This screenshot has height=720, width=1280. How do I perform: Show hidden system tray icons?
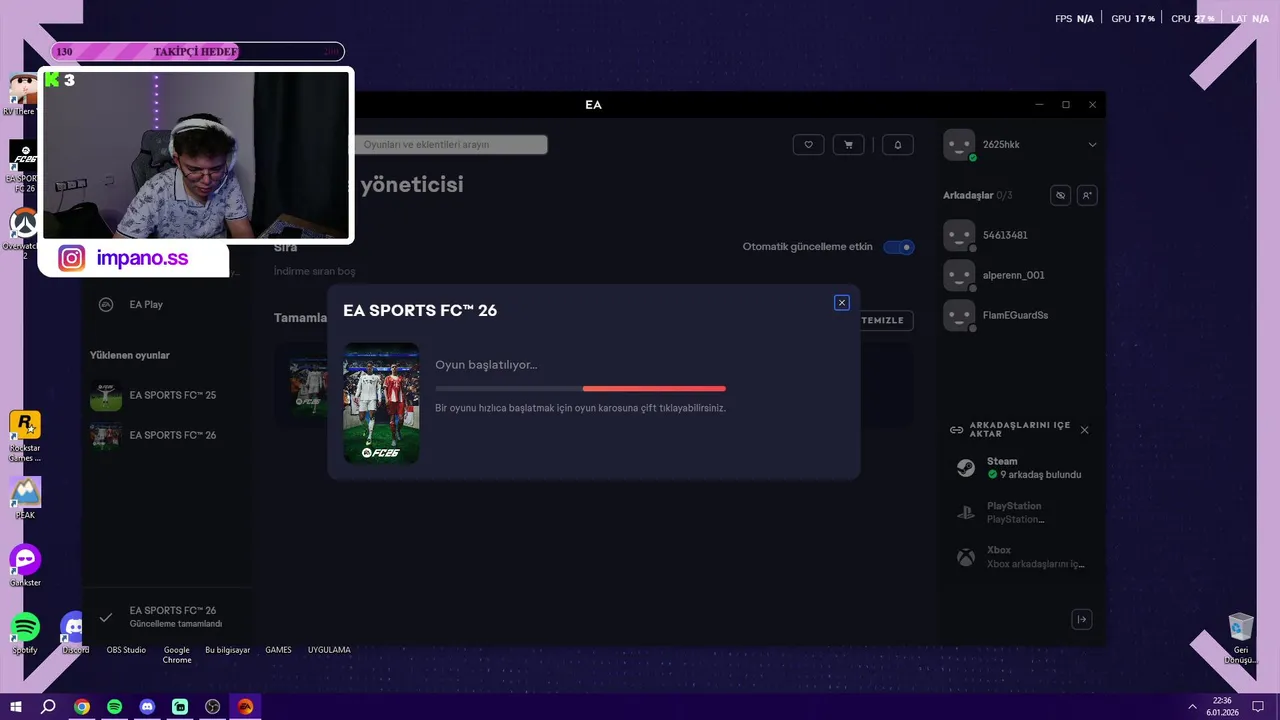coord(1192,706)
